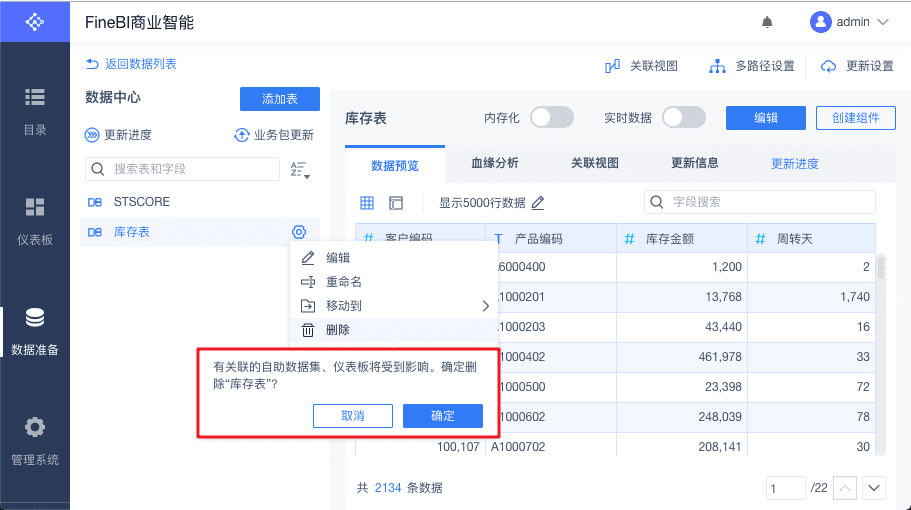Expand the admin user dropdown
Image resolution: width=911 pixels, height=510 pixels.
point(850,22)
